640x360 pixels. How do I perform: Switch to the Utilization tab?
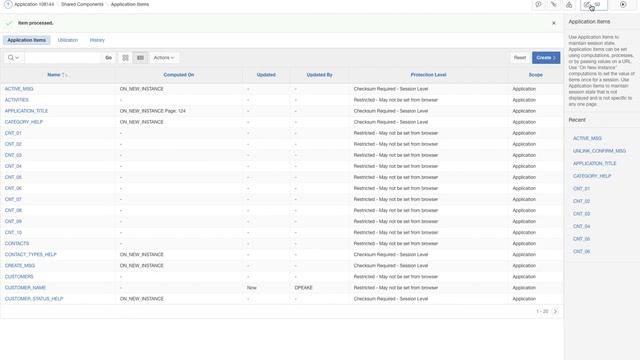click(x=68, y=40)
